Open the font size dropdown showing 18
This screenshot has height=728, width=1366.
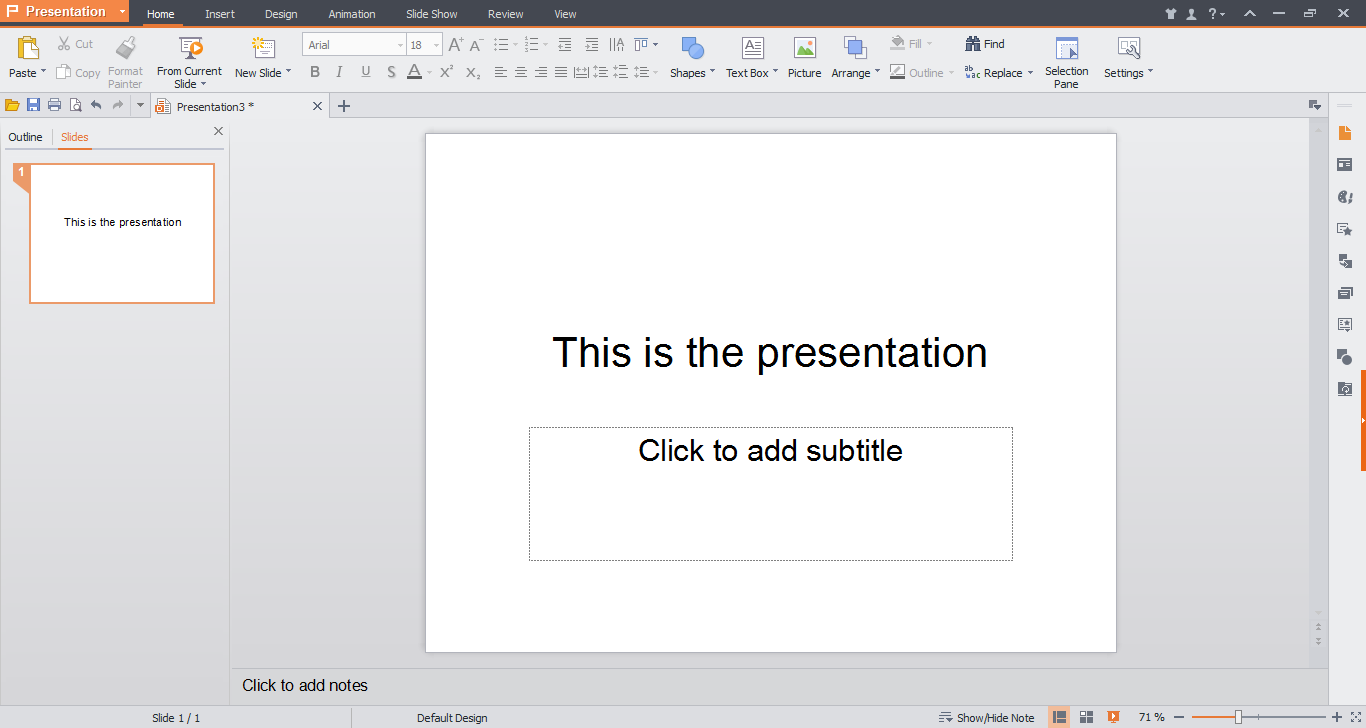[436, 45]
